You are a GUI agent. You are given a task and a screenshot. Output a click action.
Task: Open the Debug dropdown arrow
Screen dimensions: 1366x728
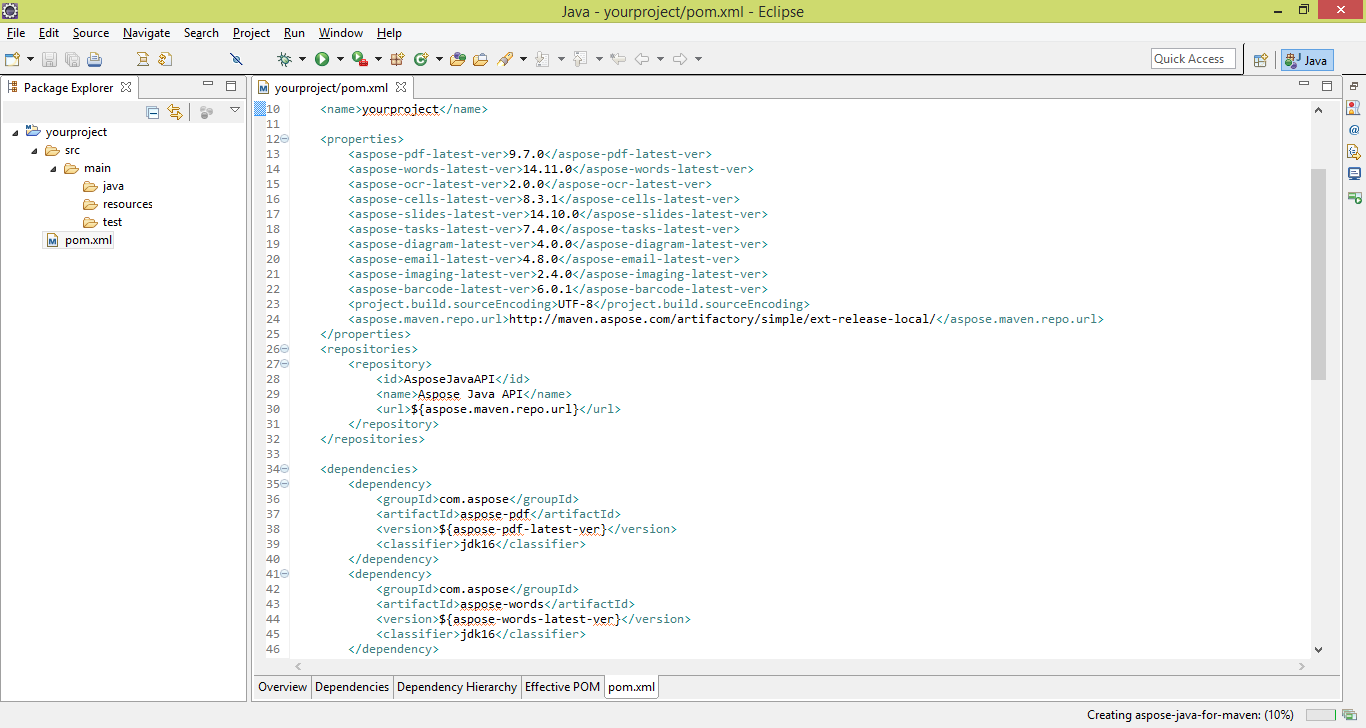point(303,59)
